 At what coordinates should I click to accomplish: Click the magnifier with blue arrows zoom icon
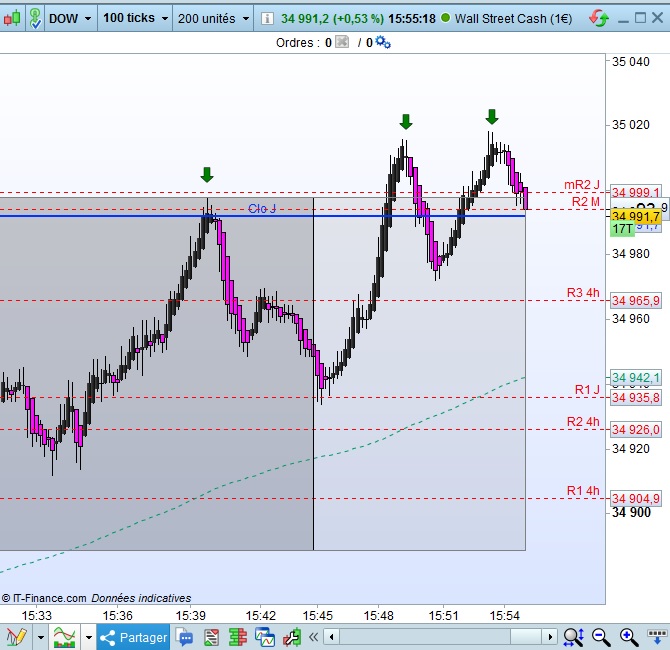click(573, 637)
